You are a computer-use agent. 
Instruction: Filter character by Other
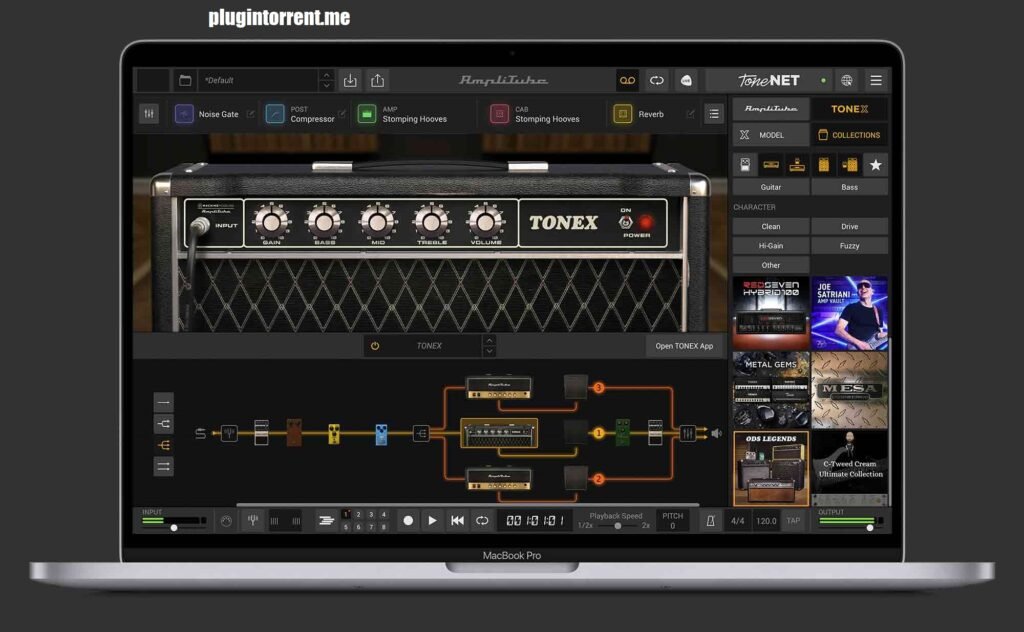click(771, 266)
